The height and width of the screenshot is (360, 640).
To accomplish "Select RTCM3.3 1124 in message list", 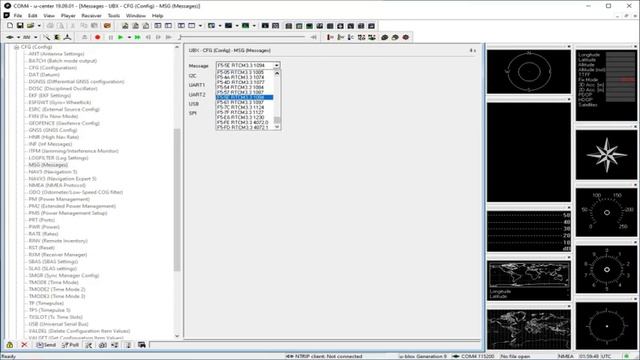I will point(244,107).
